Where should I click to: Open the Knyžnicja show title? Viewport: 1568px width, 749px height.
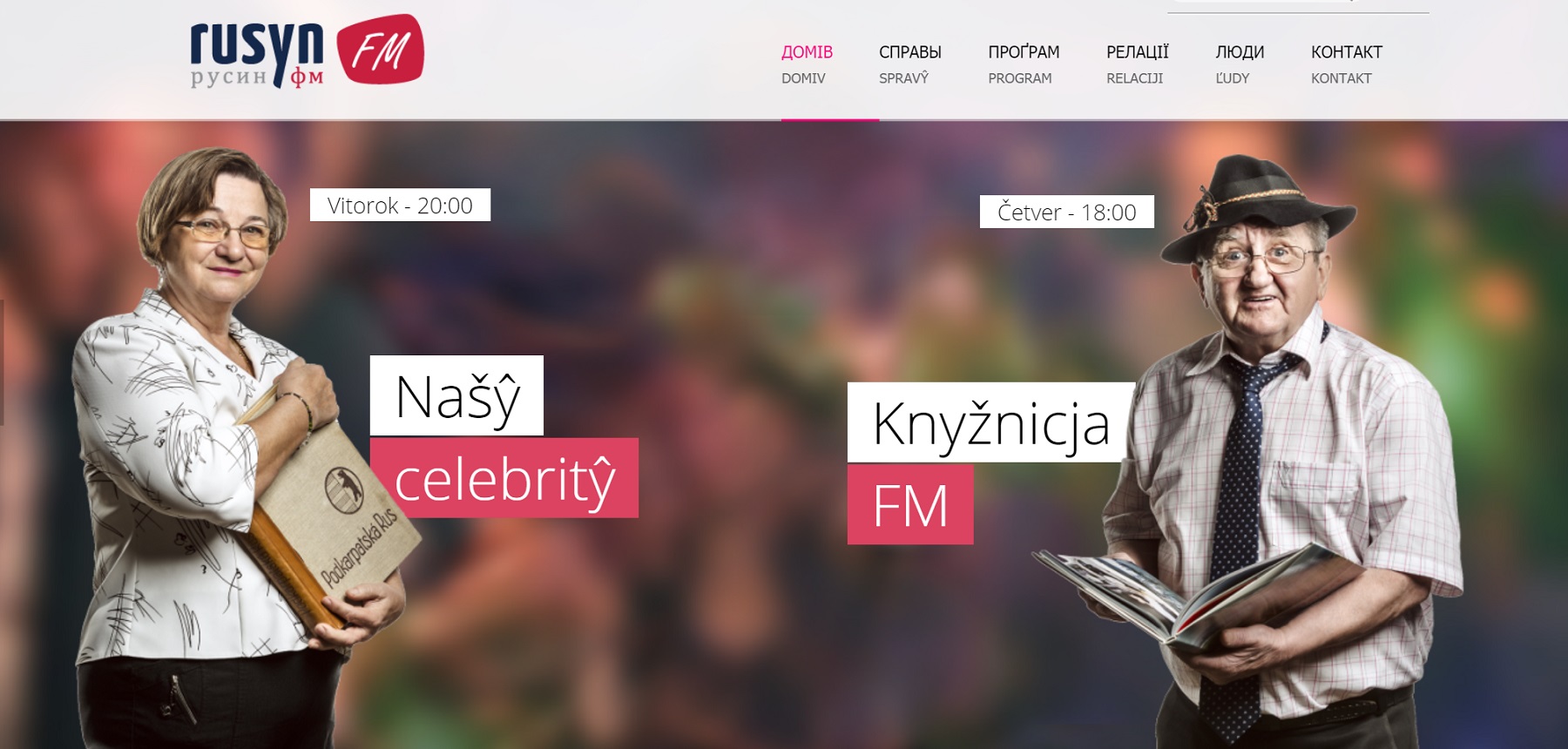(991, 422)
